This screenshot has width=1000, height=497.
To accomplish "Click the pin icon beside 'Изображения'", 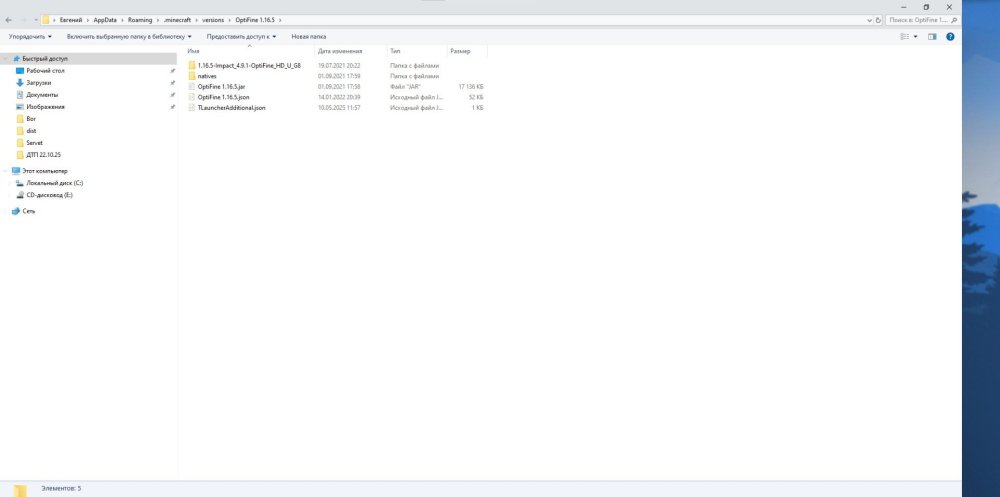I will (x=173, y=107).
